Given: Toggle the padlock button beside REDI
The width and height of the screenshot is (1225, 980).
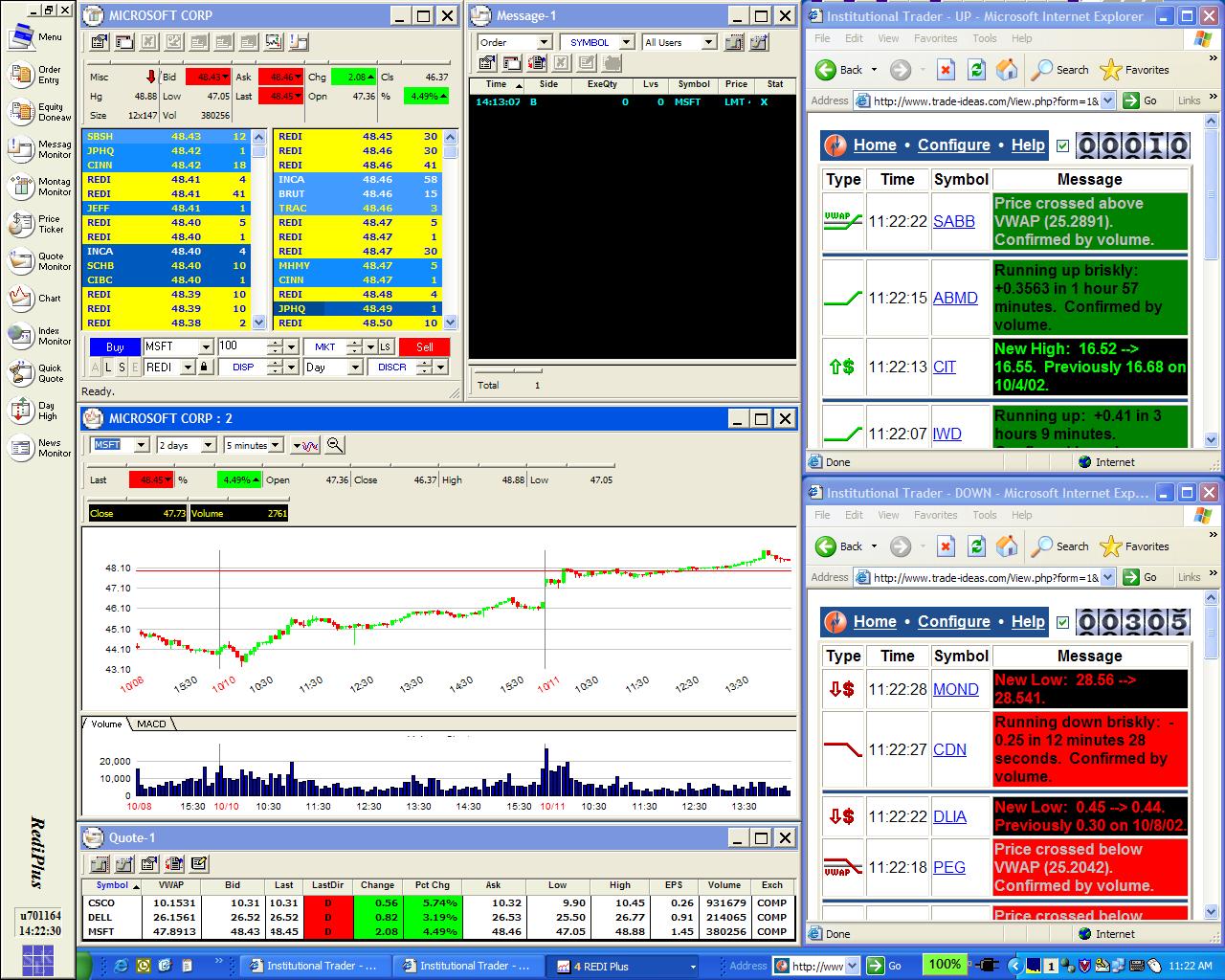Looking at the screenshot, I should pos(204,367).
